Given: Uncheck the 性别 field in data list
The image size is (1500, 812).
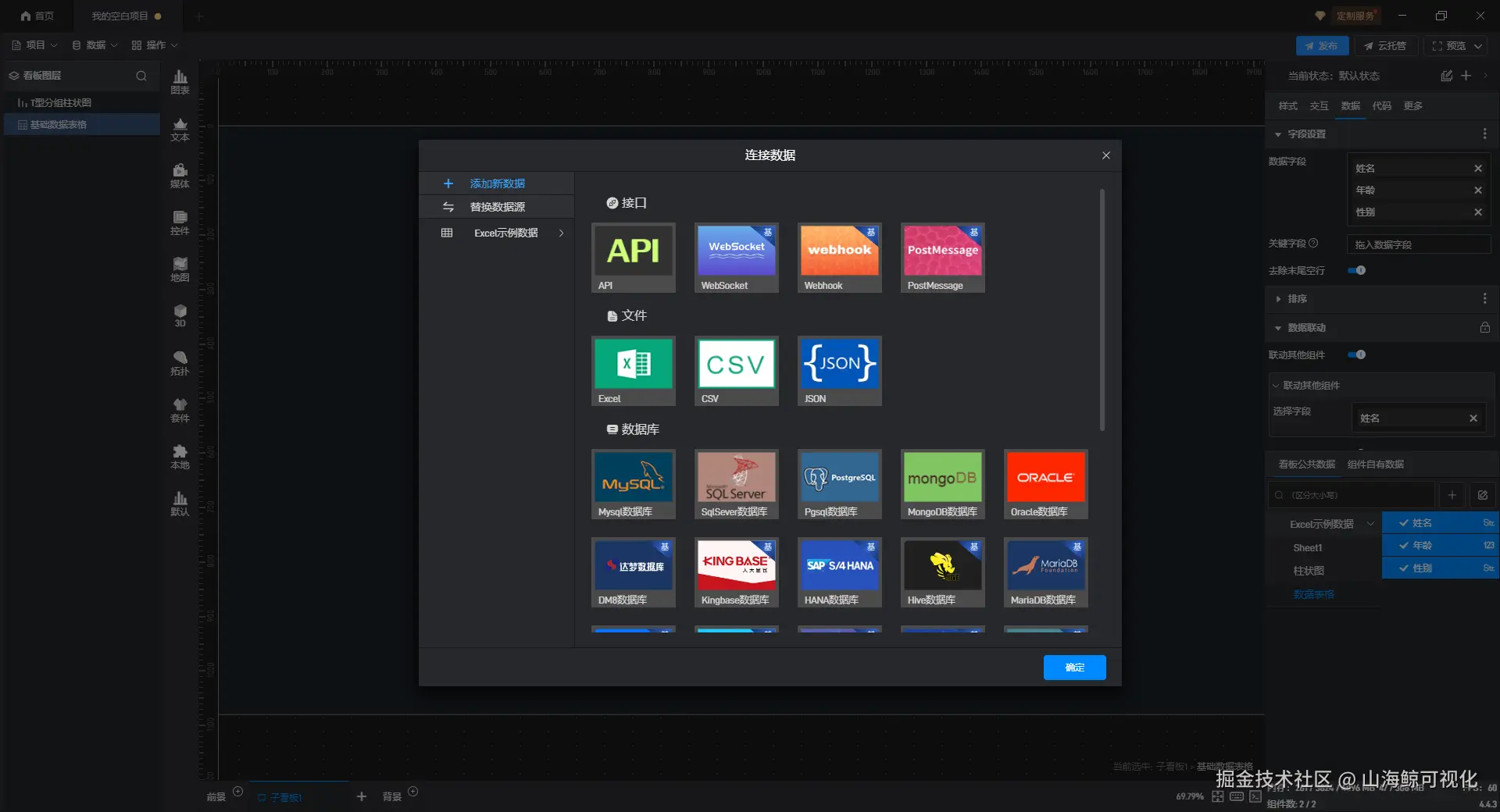Looking at the screenshot, I should (x=1404, y=568).
